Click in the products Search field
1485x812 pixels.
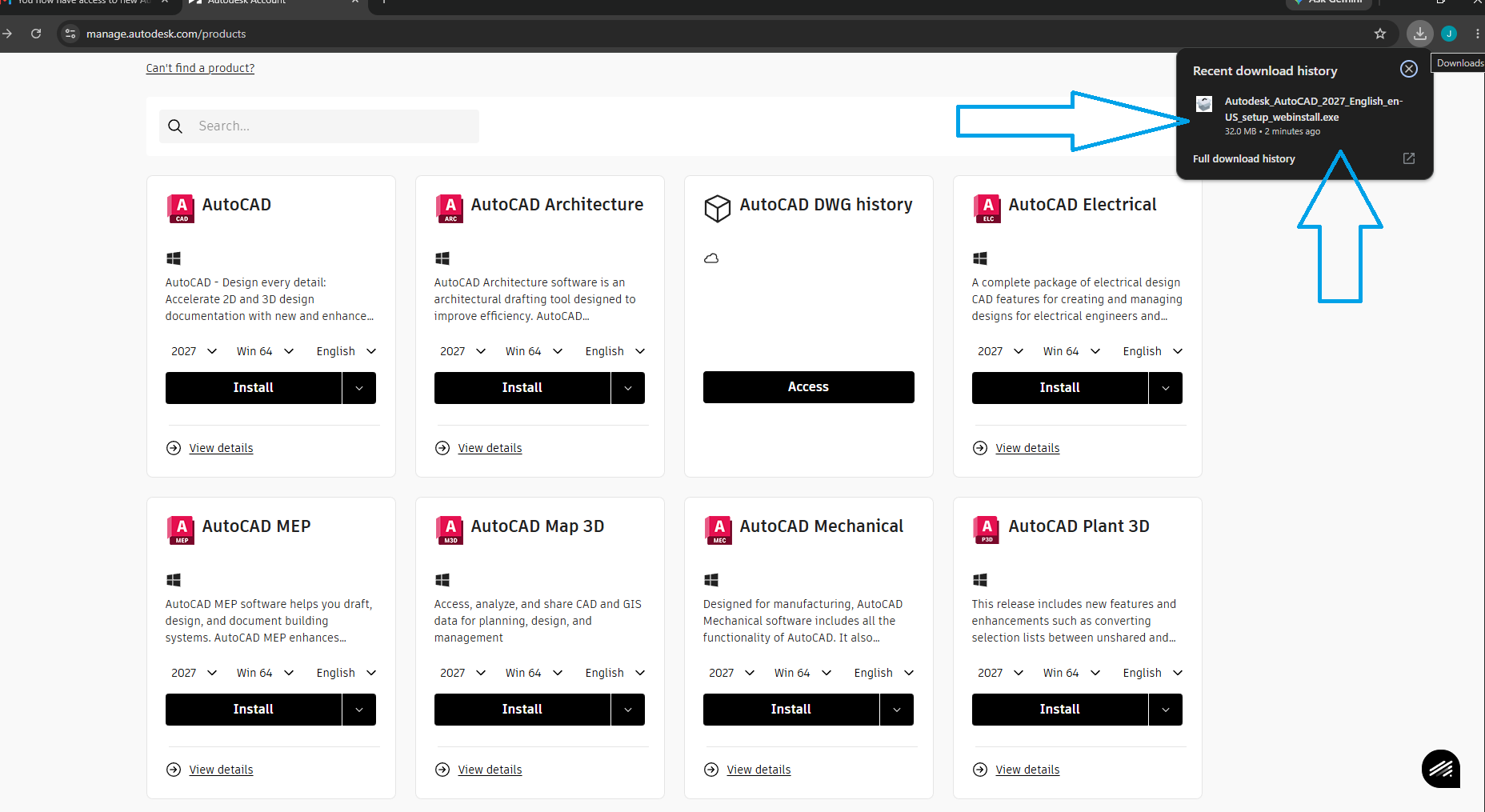coord(319,126)
